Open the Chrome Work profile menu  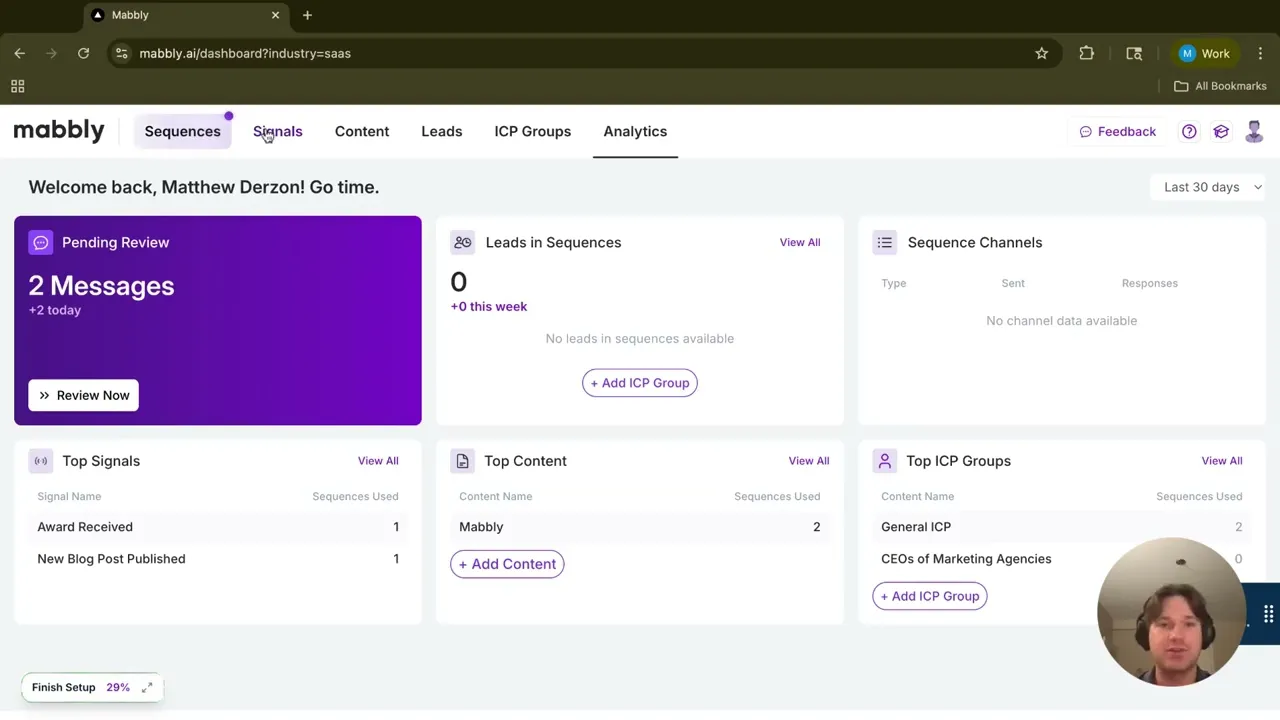pyautogui.click(x=1205, y=54)
